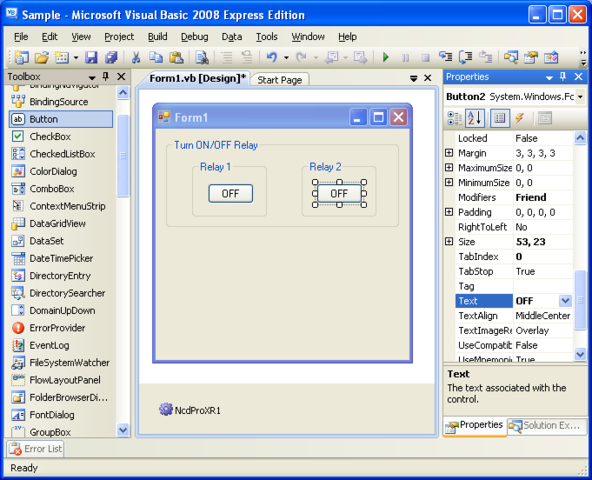Click the Step Over debug icon
This screenshot has width=592, height=480.
click(x=466, y=57)
